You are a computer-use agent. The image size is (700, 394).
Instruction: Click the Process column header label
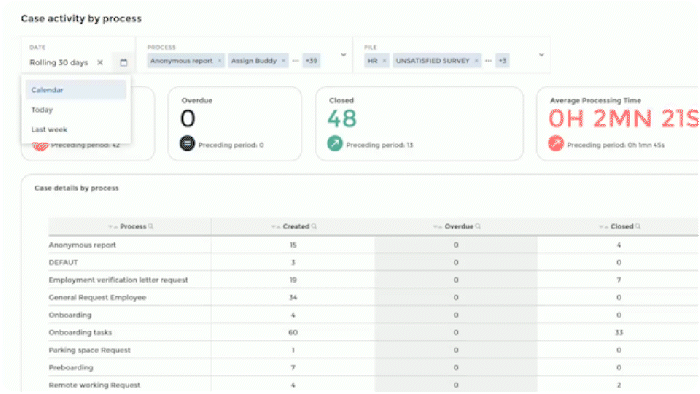(x=133, y=227)
